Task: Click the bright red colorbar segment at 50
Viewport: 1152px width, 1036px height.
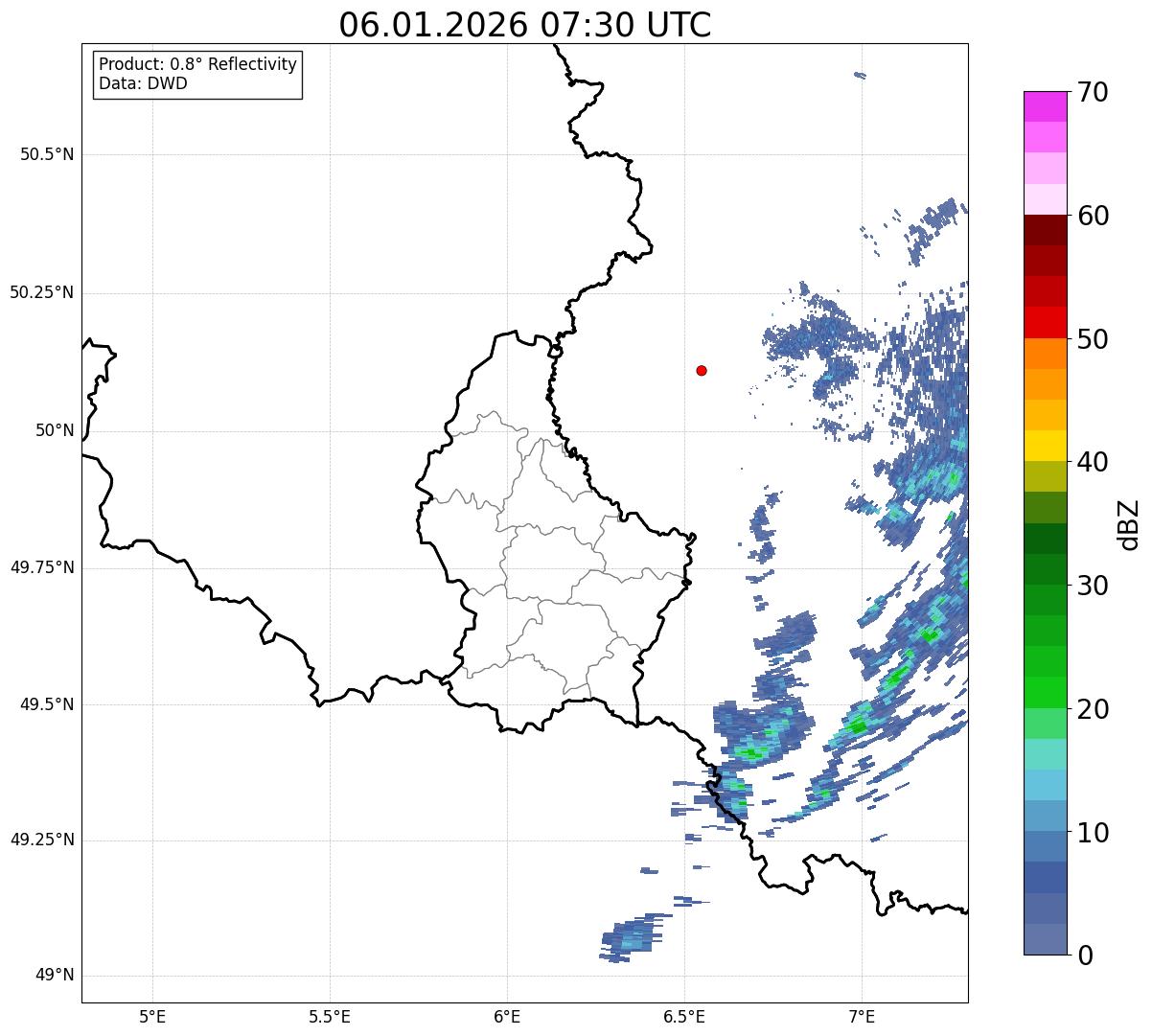Action: (1046, 323)
